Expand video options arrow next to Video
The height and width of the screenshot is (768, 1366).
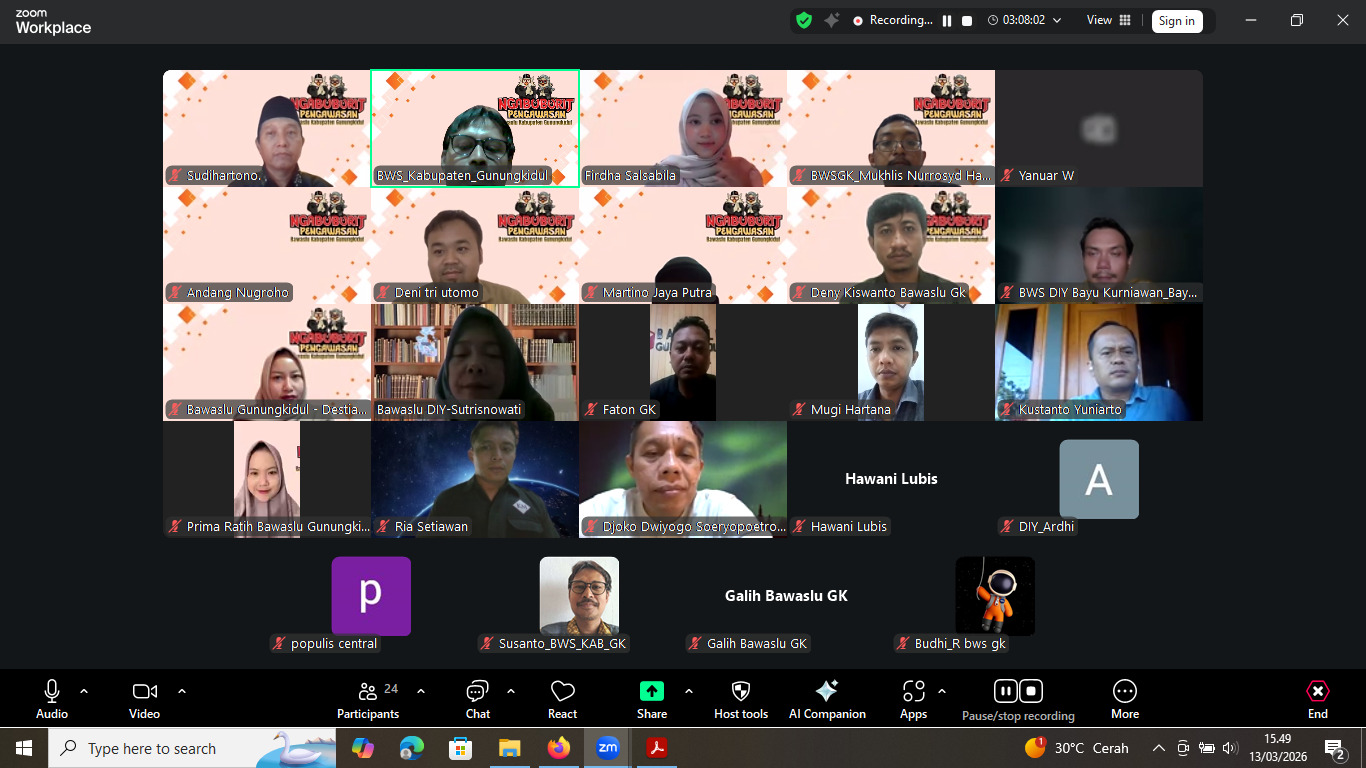coord(182,691)
